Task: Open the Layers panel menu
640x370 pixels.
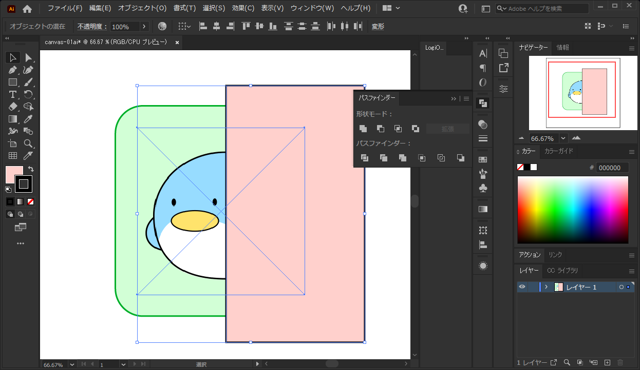Action: [632, 271]
